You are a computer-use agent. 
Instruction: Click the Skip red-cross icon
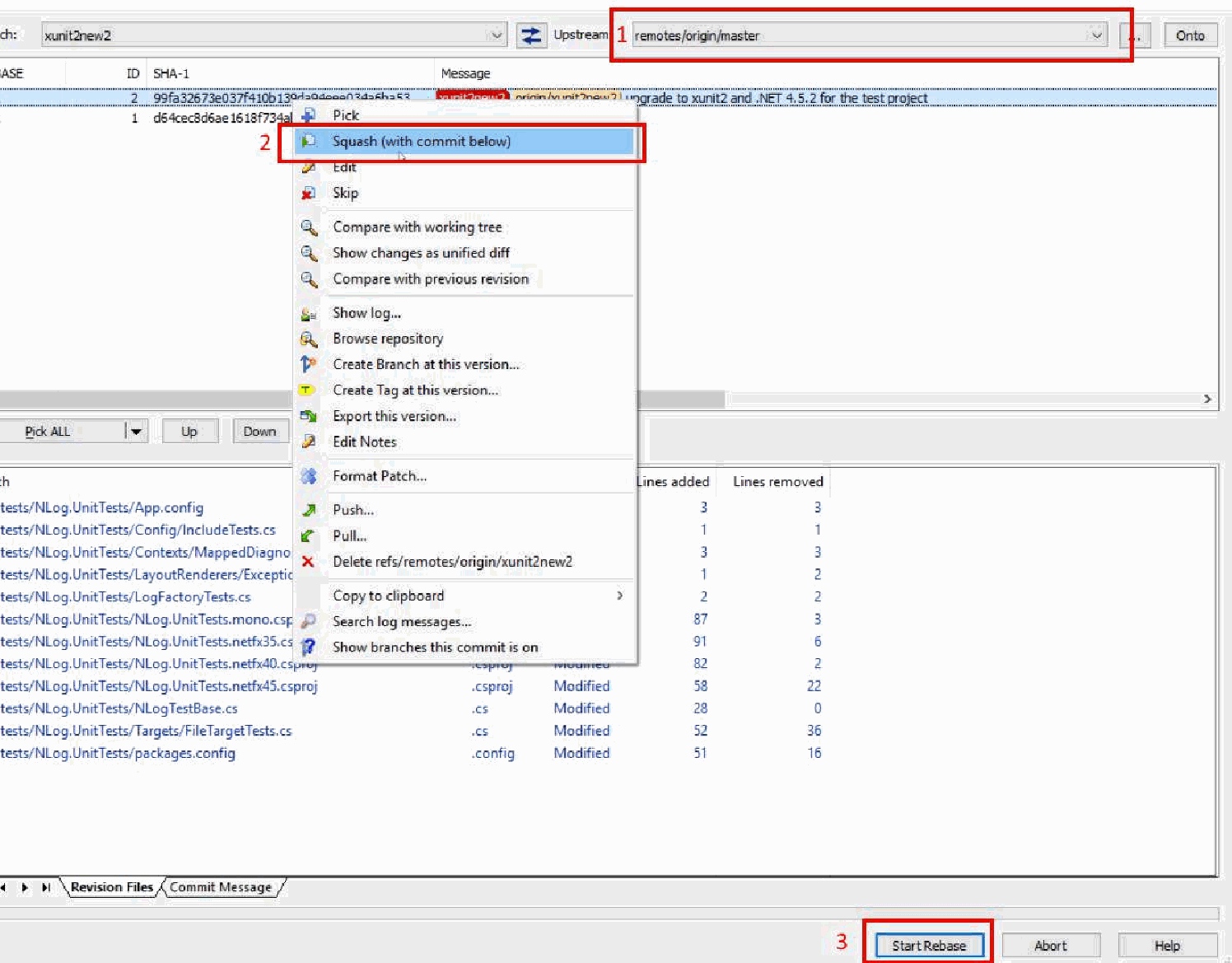(309, 193)
